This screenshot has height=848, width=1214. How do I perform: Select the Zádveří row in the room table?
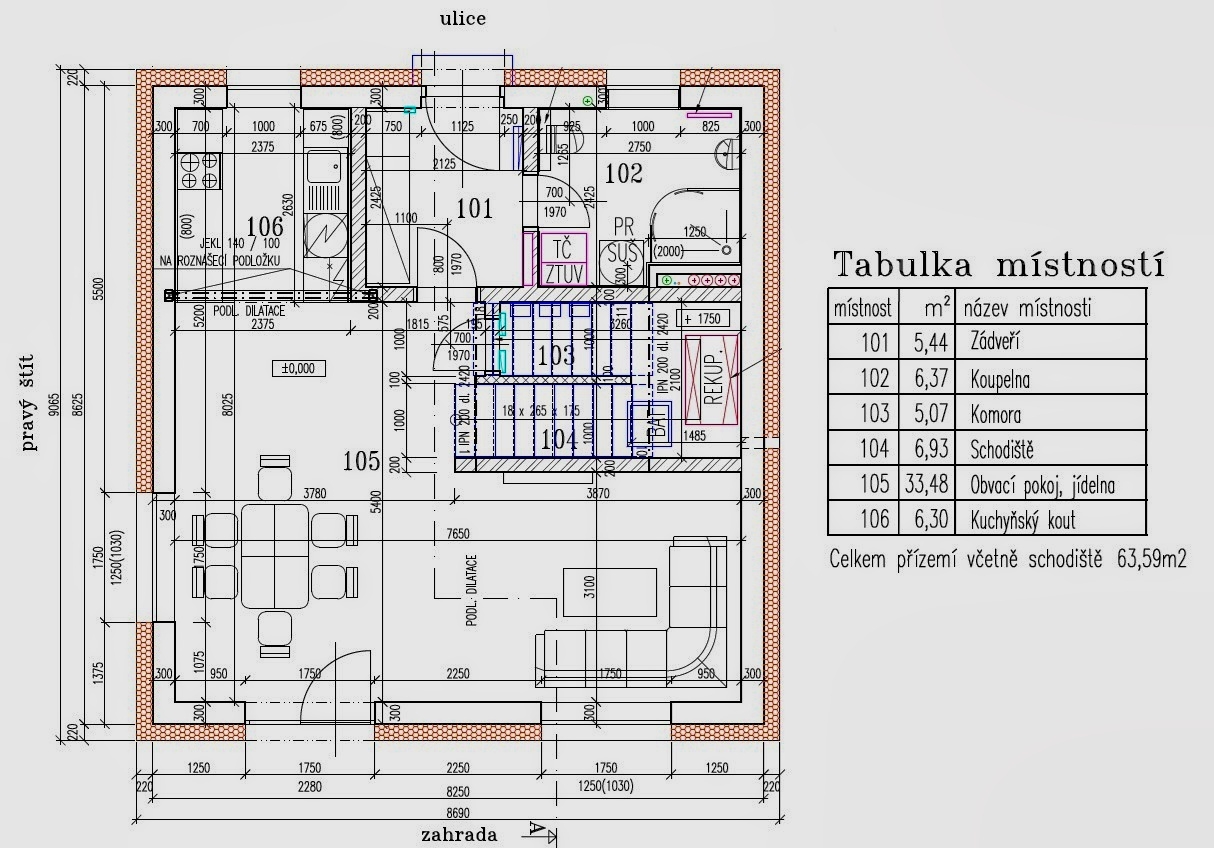point(986,343)
